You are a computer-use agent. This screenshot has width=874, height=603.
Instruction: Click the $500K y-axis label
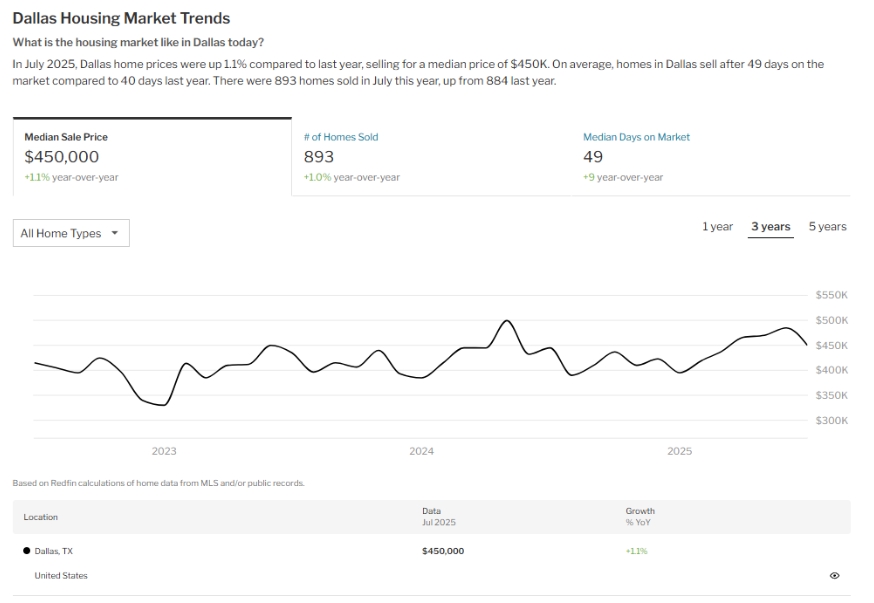[831, 321]
